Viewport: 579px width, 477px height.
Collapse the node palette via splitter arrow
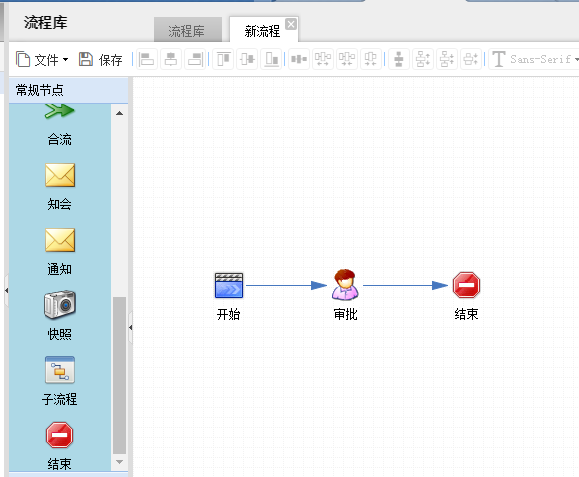[130, 327]
